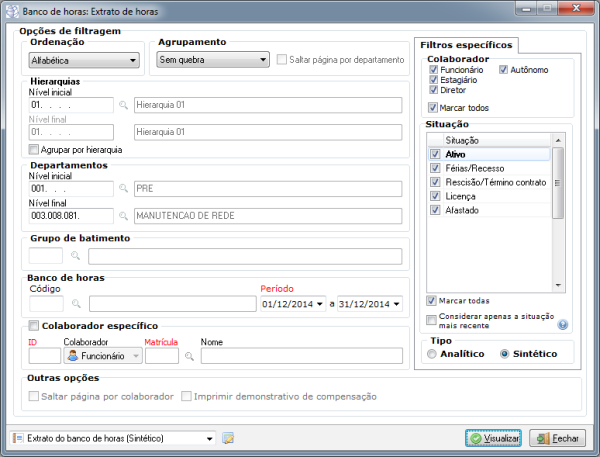Enable Agrupar por hierarquia checkbox

(35, 149)
